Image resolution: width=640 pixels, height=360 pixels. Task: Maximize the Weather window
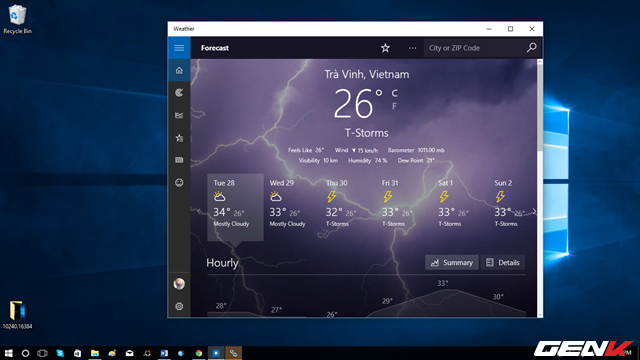[510, 29]
